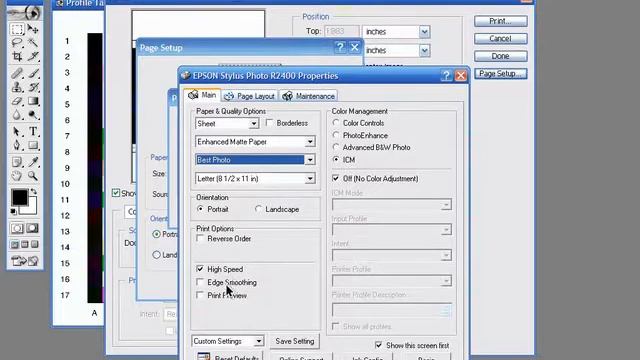Viewport: 640px width, 360px height.
Task: Enable the Edge Smoothing checkbox
Action: pyautogui.click(x=200, y=282)
